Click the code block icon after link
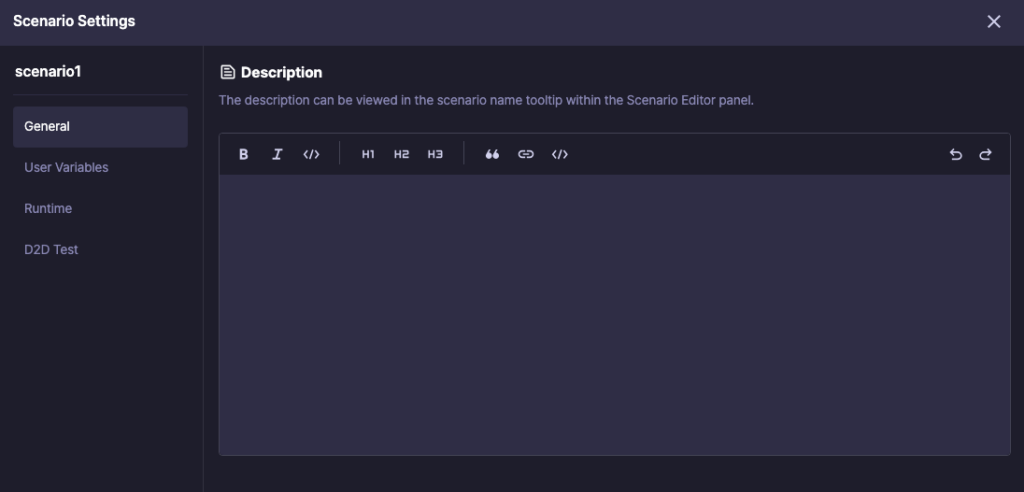The width and height of the screenshot is (1024, 492). [x=560, y=154]
